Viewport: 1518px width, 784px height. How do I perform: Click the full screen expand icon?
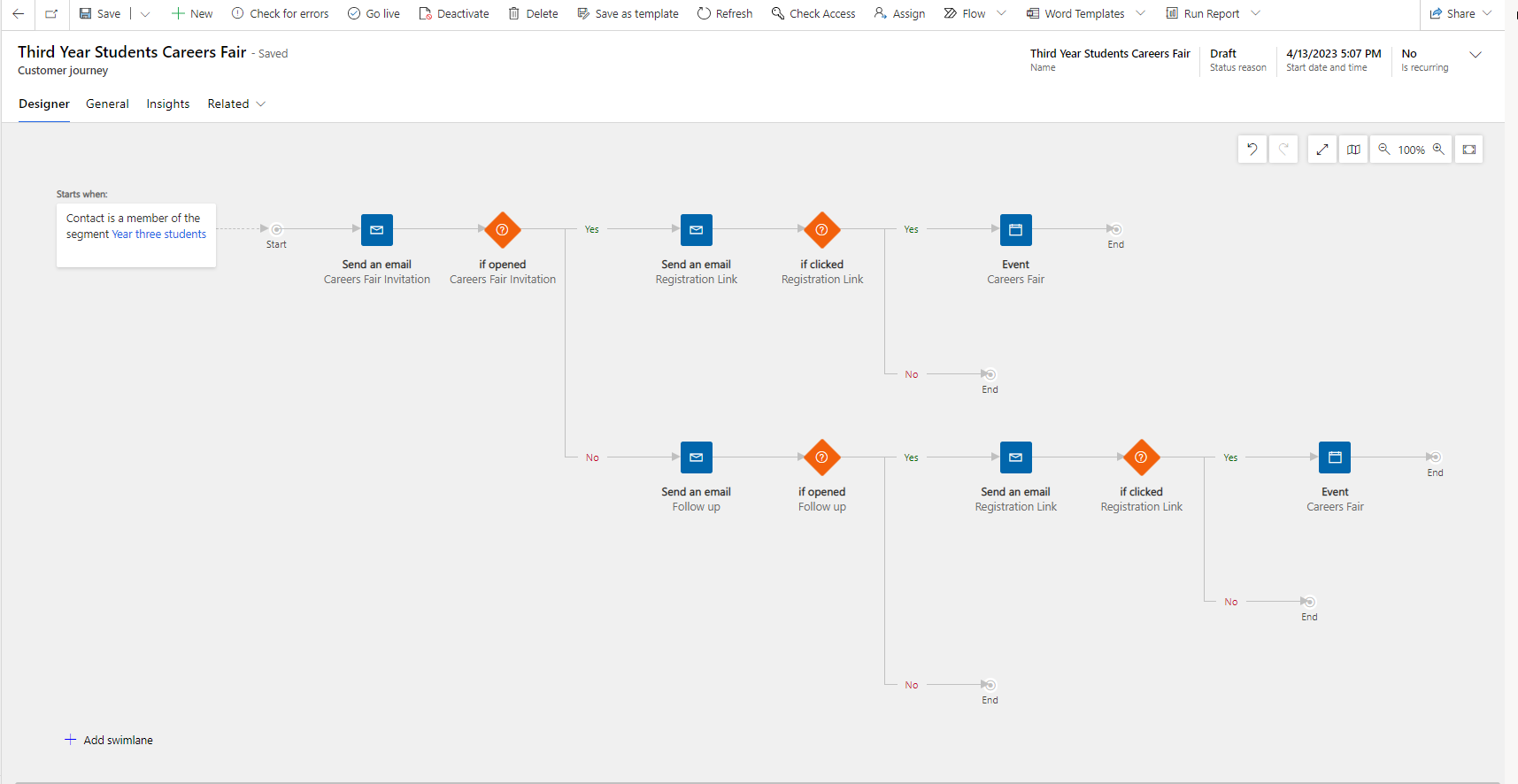point(1322,150)
